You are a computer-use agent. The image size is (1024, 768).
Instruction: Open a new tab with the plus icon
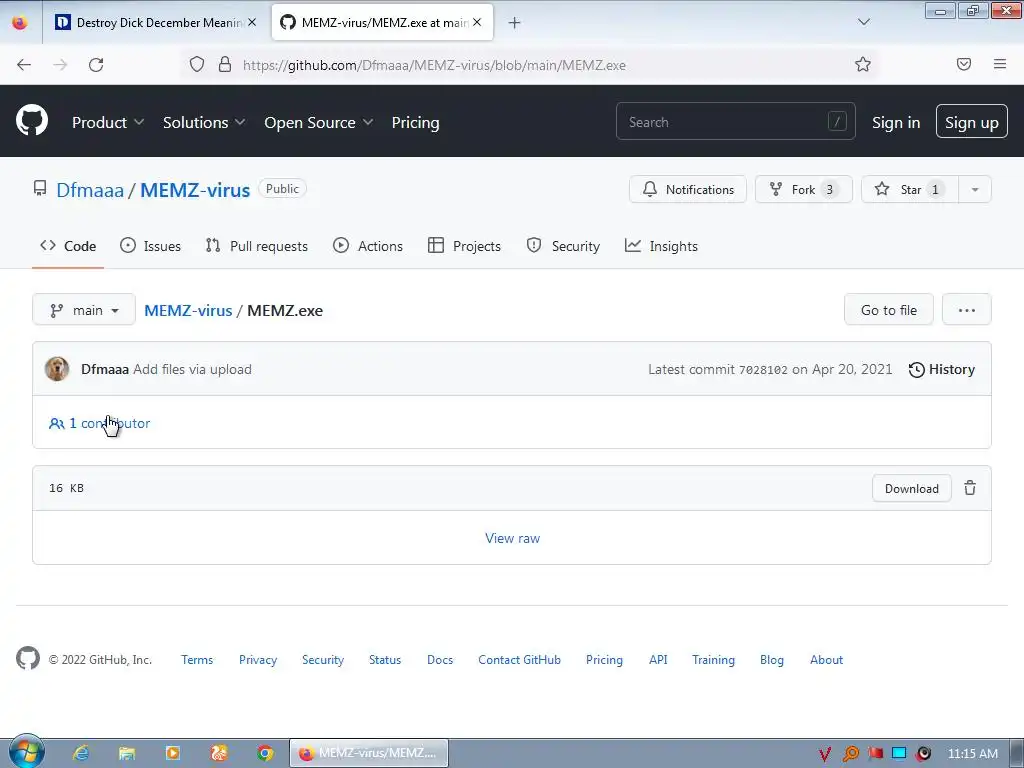[x=515, y=23]
